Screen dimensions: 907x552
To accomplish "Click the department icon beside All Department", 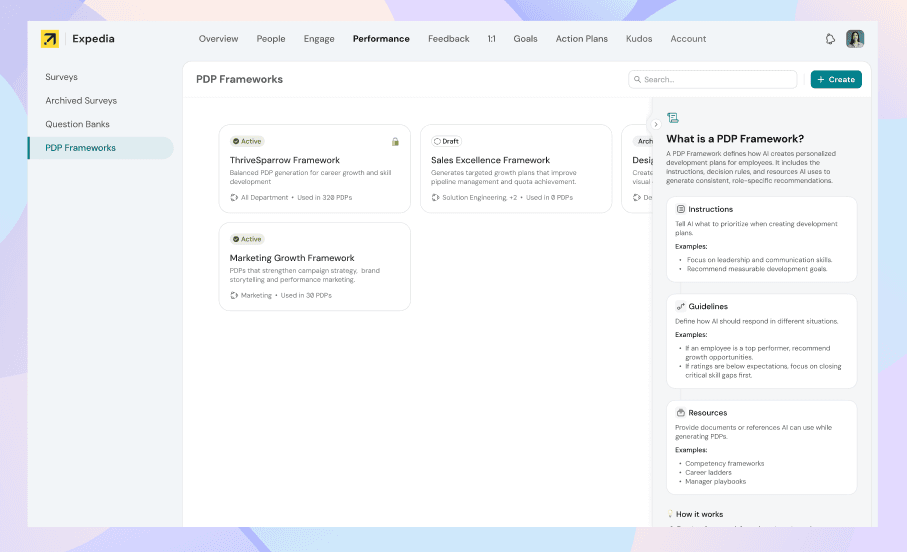I will click(234, 197).
